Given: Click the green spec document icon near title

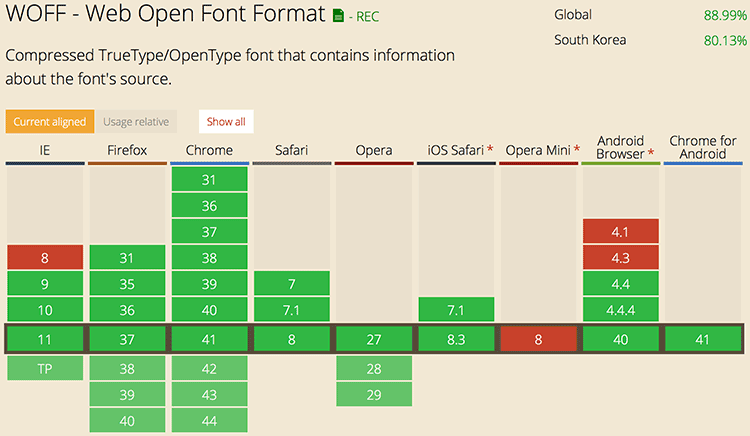Looking at the screenshot, I should [x=338, y=16].
